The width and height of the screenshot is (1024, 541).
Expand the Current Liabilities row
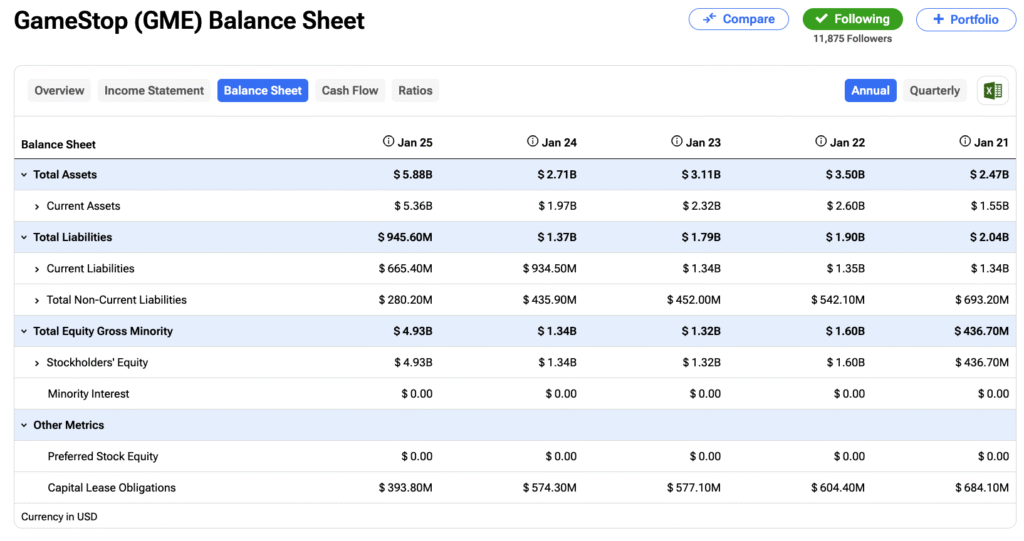pos(37,269)
